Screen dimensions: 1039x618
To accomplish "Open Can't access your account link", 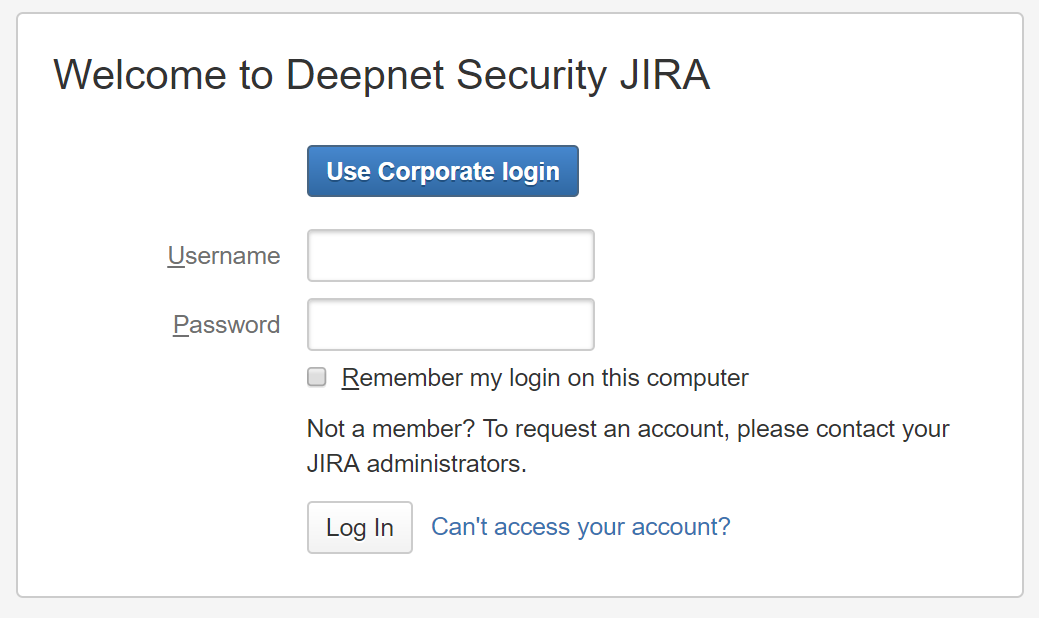I will click(x=580, y=527).
